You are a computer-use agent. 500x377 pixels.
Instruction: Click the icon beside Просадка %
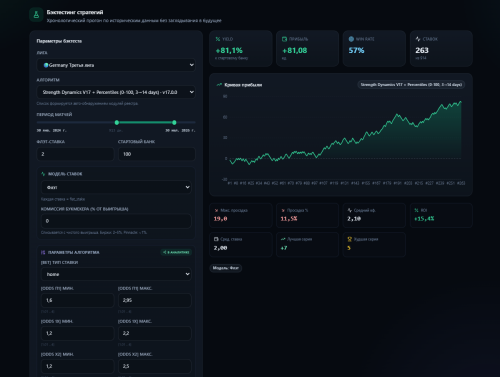tap(283, 210)
